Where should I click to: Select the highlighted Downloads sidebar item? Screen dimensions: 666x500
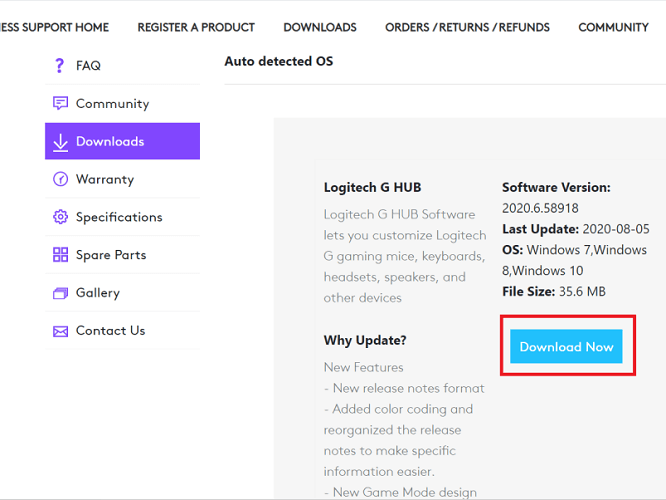pyautogui.click(x=122, y=141)
